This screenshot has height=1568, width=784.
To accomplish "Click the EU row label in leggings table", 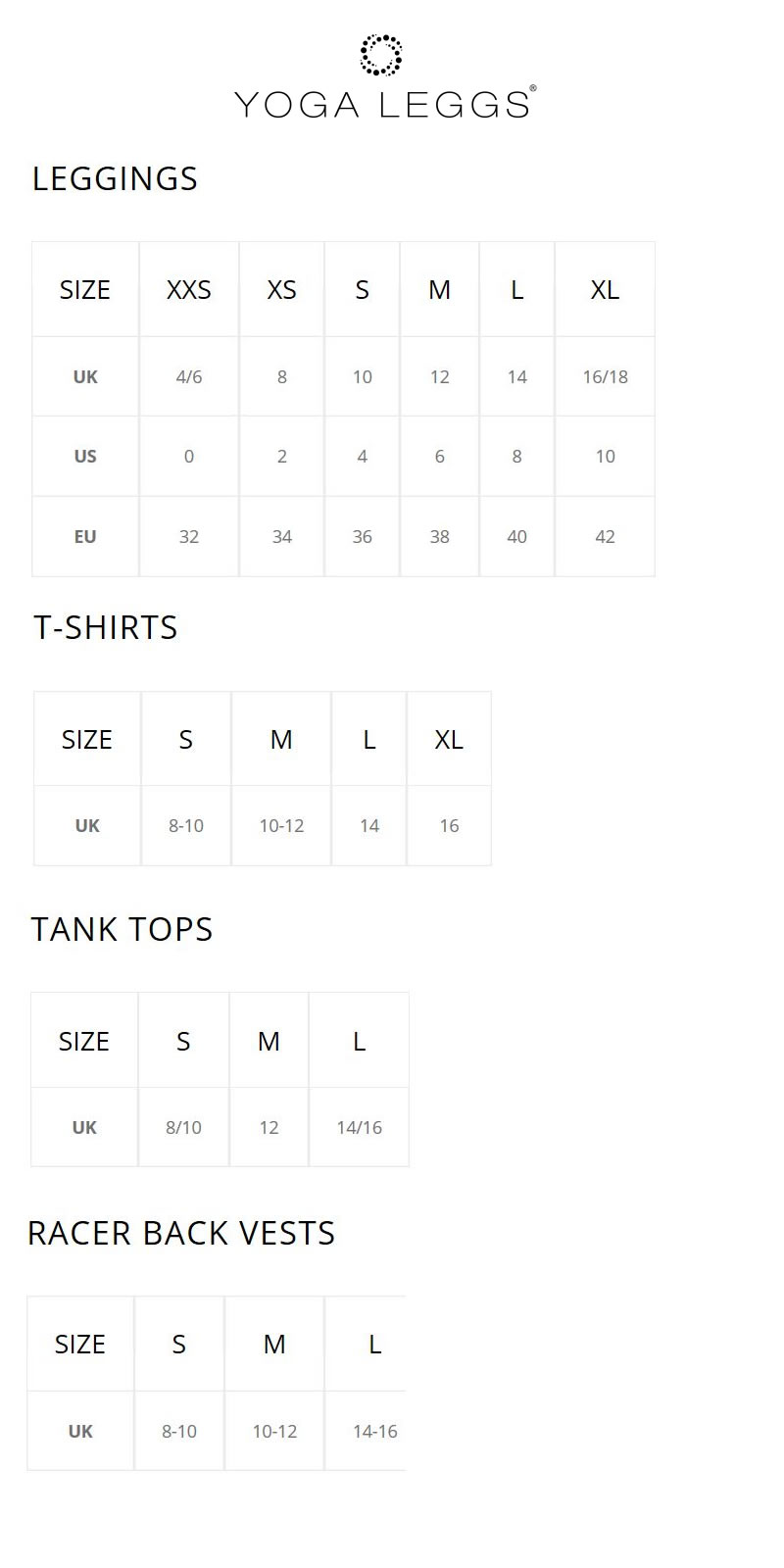I will [x=85, y=536].
